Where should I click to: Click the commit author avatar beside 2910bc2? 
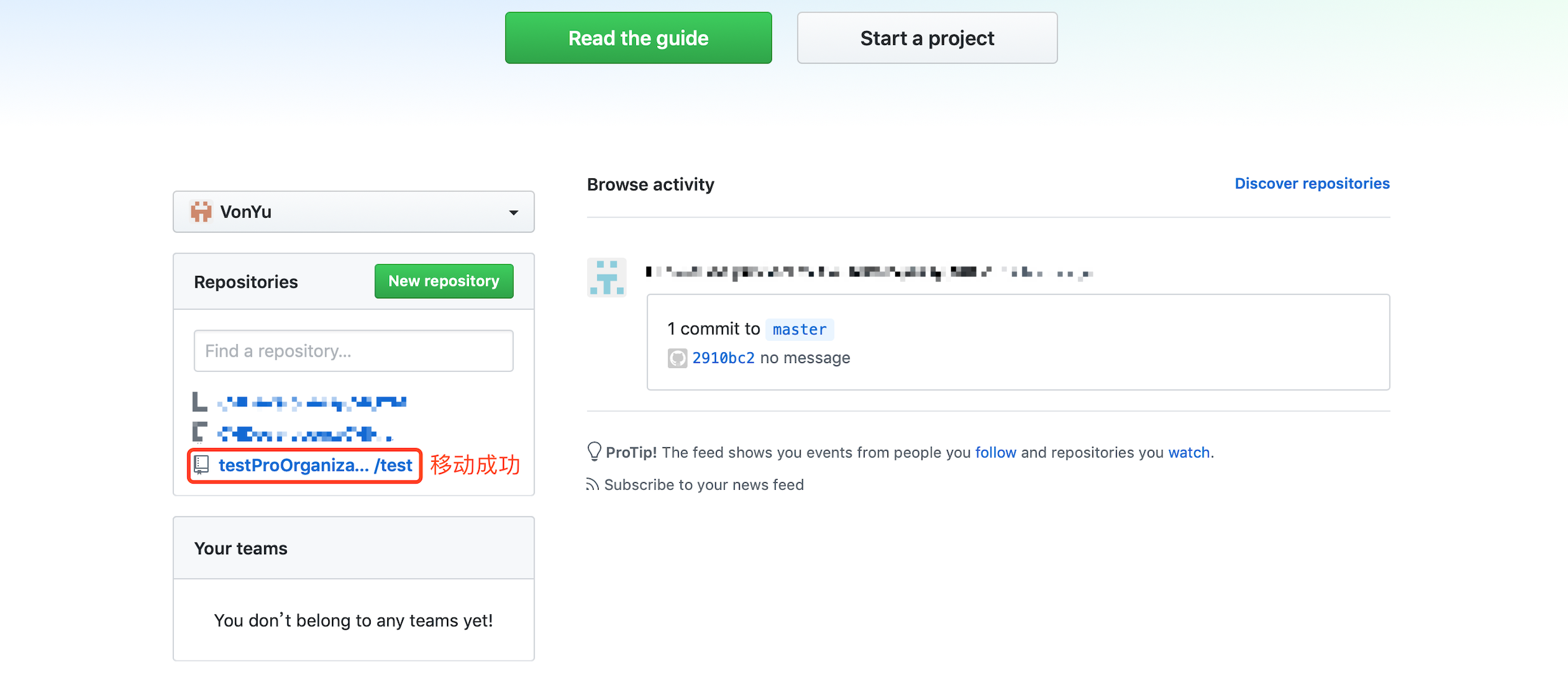click(677, 359)
